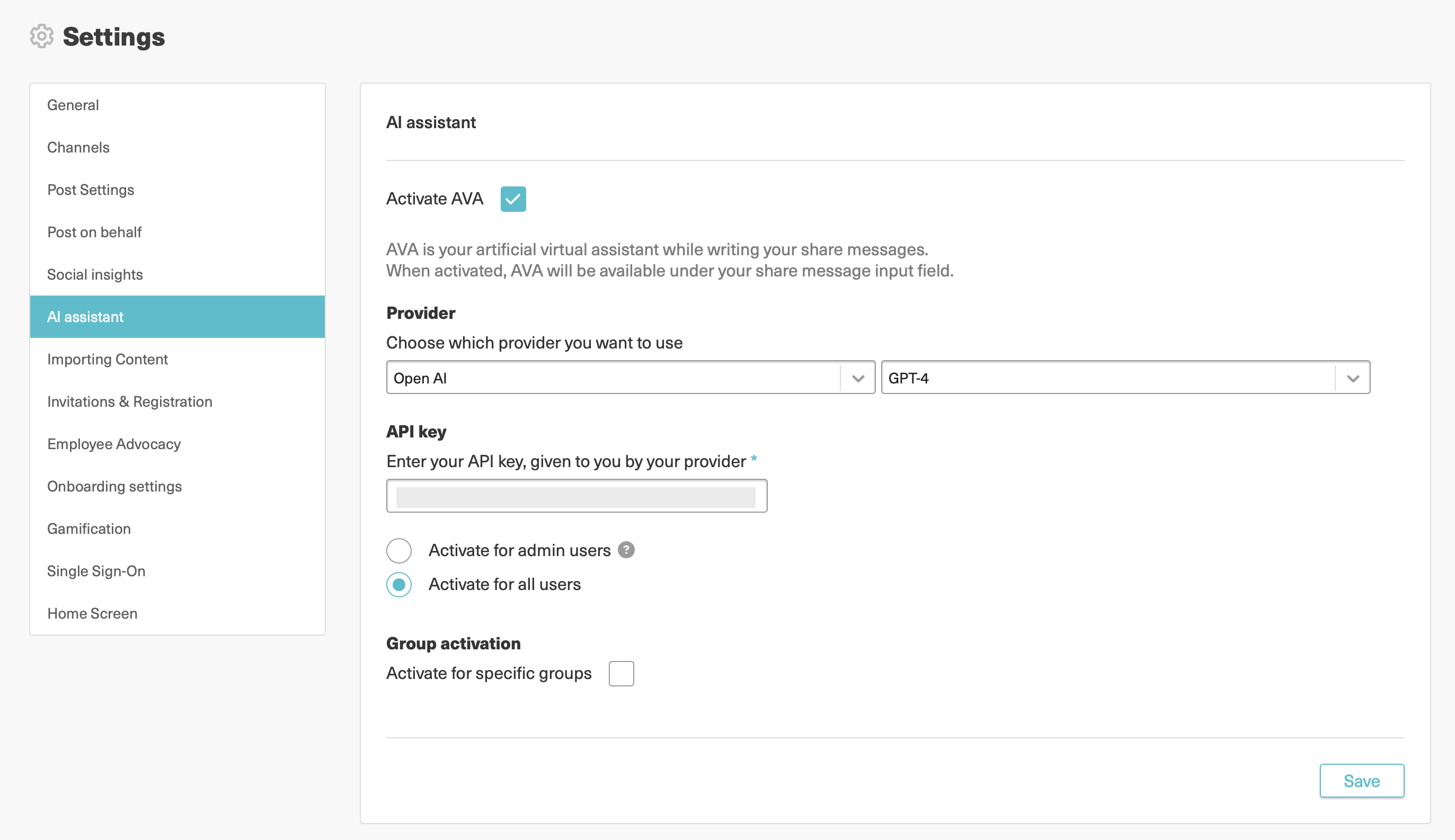Open General settings section

(177, 105)
